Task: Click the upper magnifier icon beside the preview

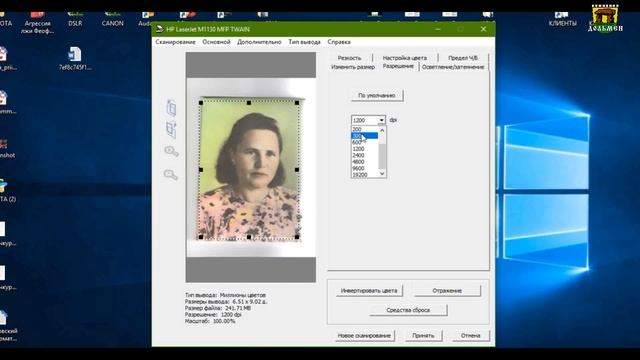Action: [171, 151]
